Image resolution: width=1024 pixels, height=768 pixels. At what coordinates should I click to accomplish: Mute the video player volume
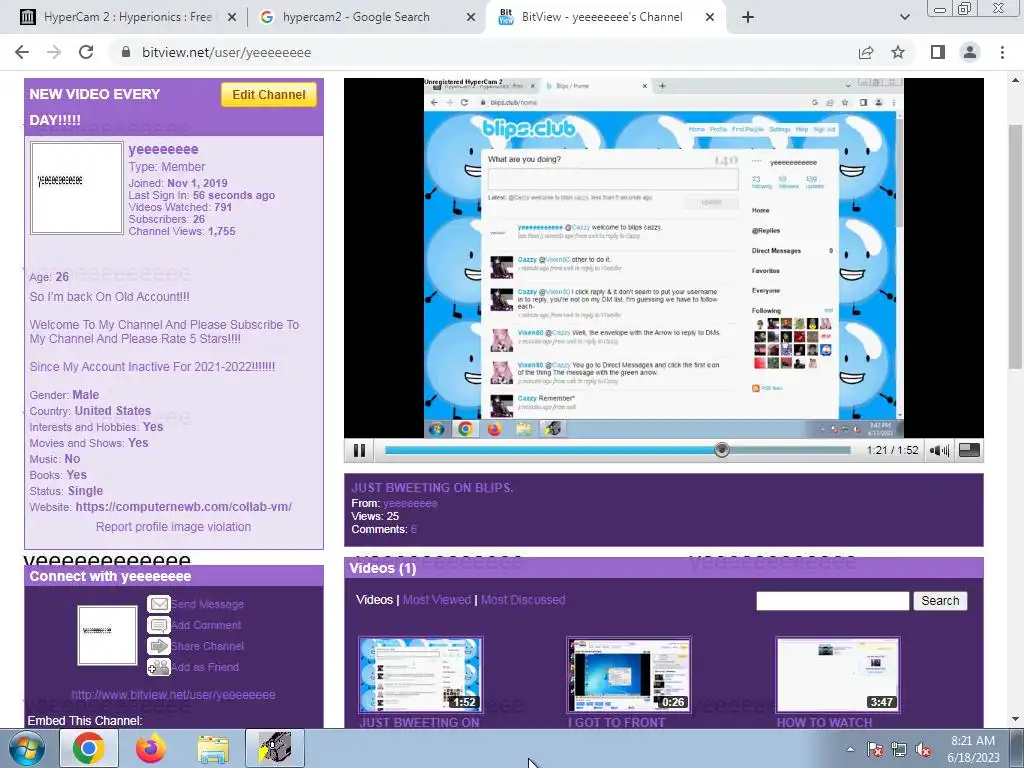click(939, 450)
